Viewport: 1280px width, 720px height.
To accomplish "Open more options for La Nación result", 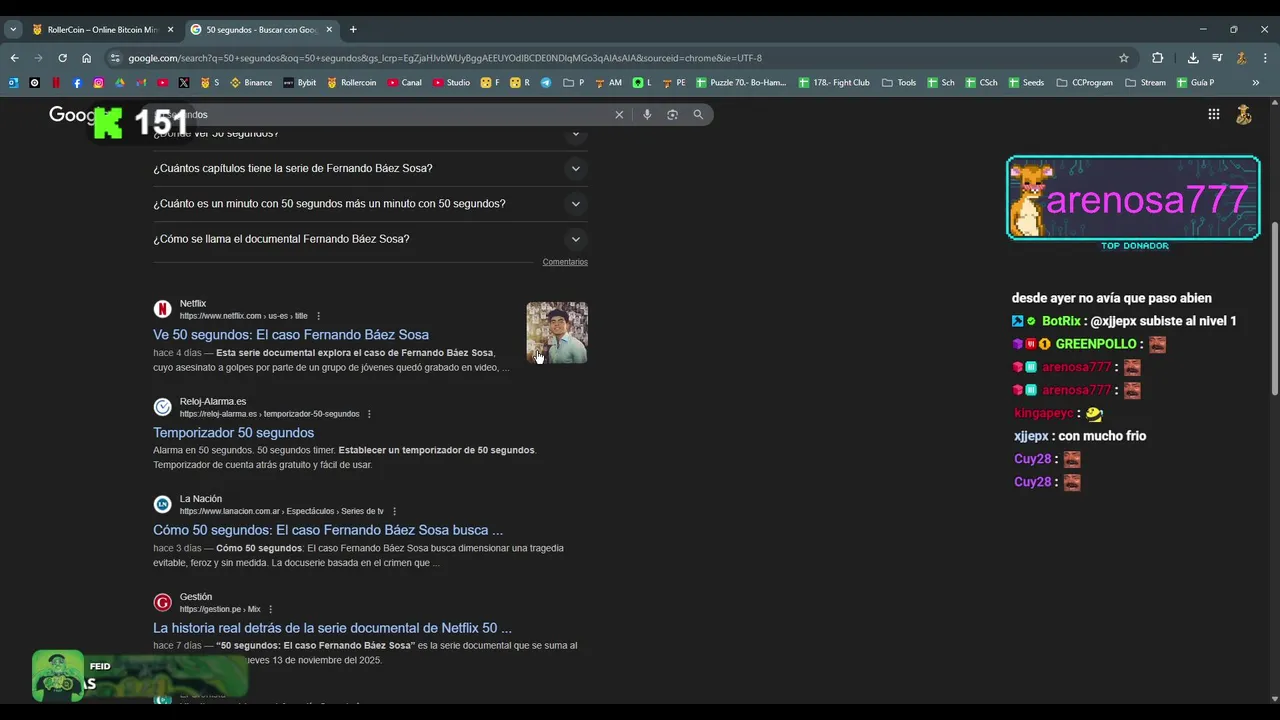I will point(394,511).
